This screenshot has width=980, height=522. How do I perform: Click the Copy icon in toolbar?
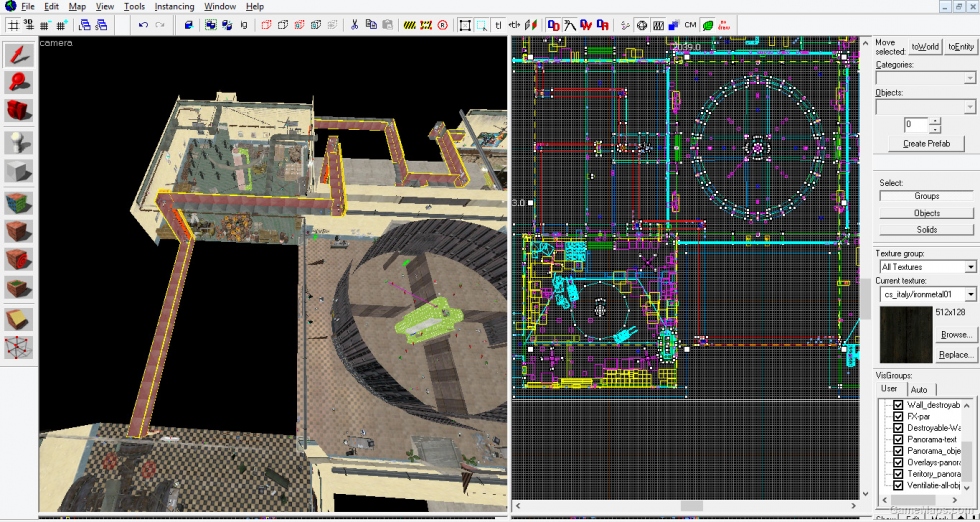(x=371, y=25)
